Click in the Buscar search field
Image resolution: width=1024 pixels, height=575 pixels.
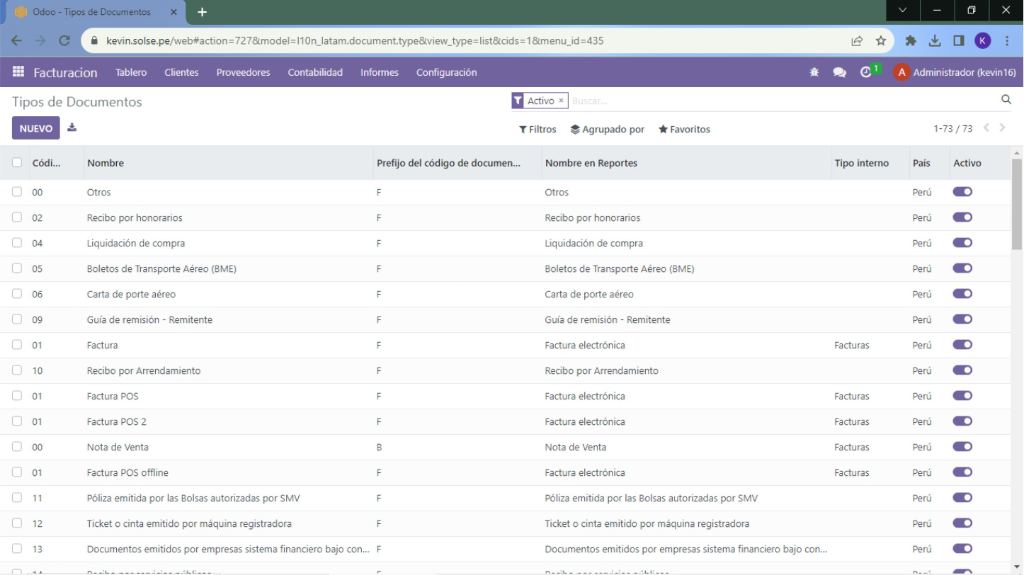coord(780,101)
